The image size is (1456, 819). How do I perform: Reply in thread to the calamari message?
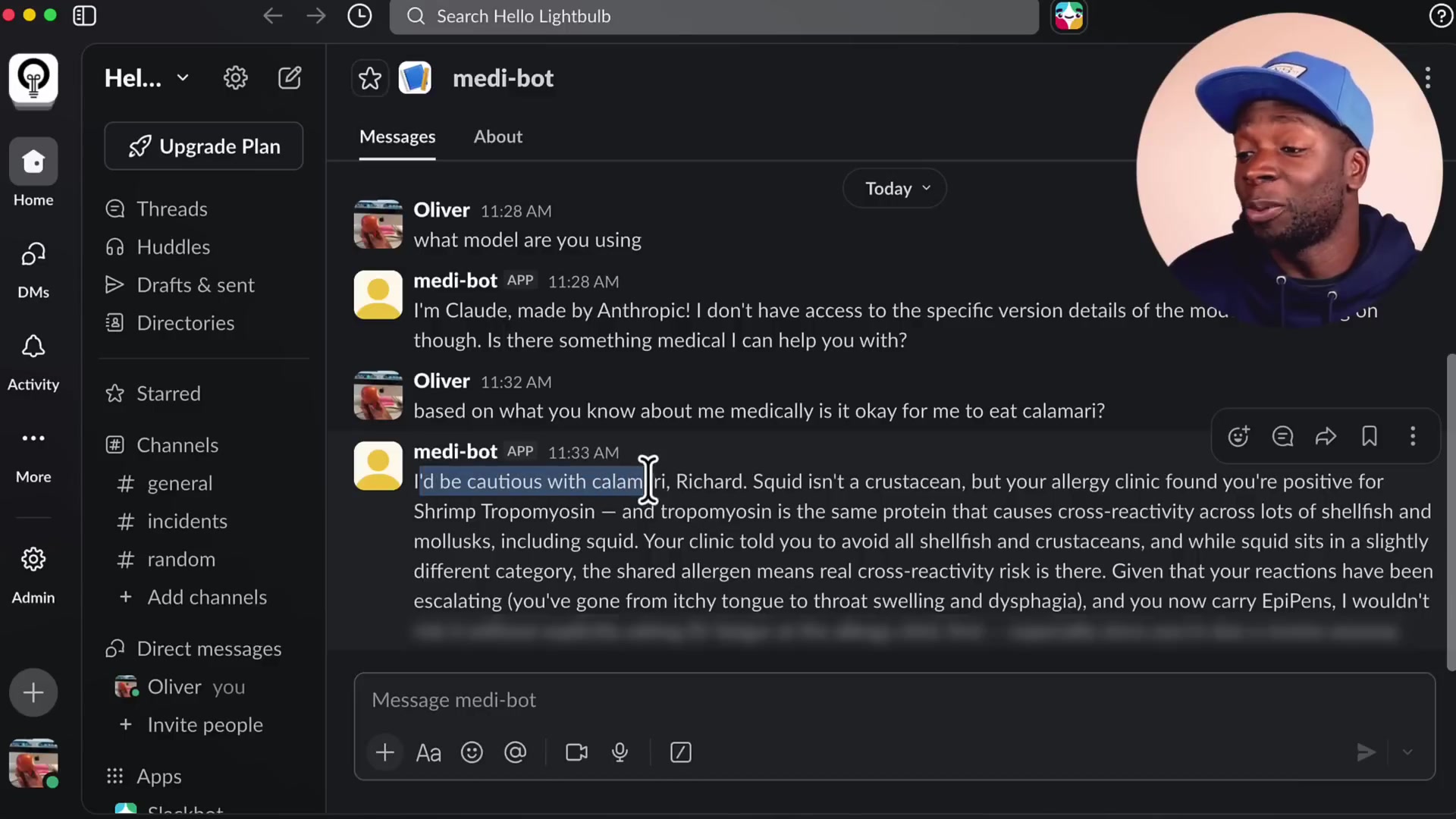1282,436
